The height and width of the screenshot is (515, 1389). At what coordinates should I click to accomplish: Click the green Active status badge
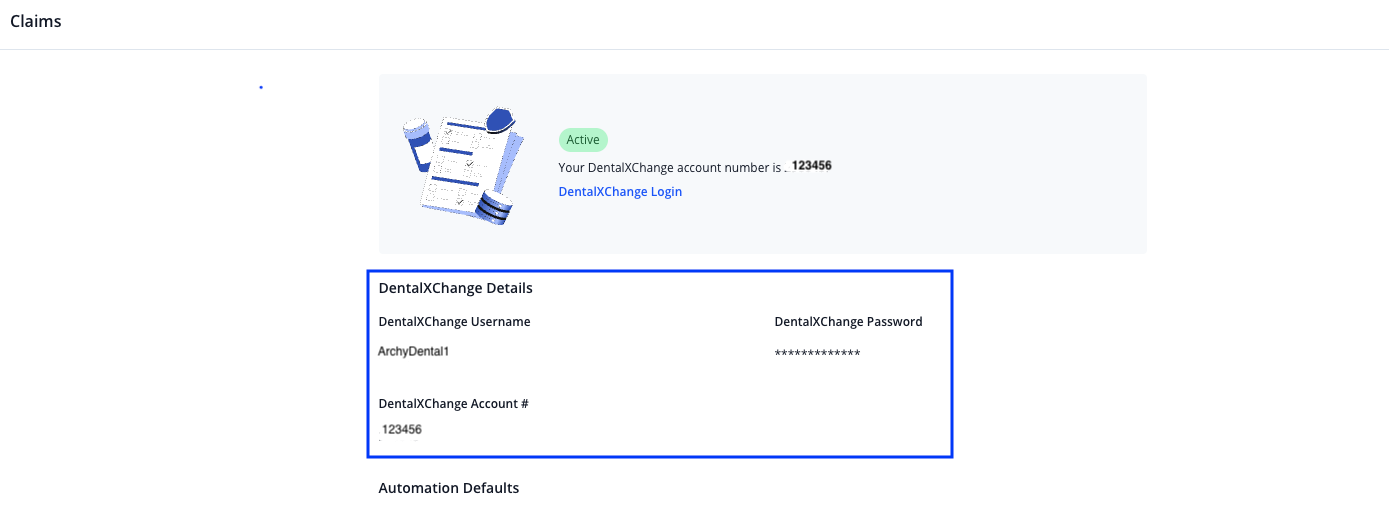583,140
